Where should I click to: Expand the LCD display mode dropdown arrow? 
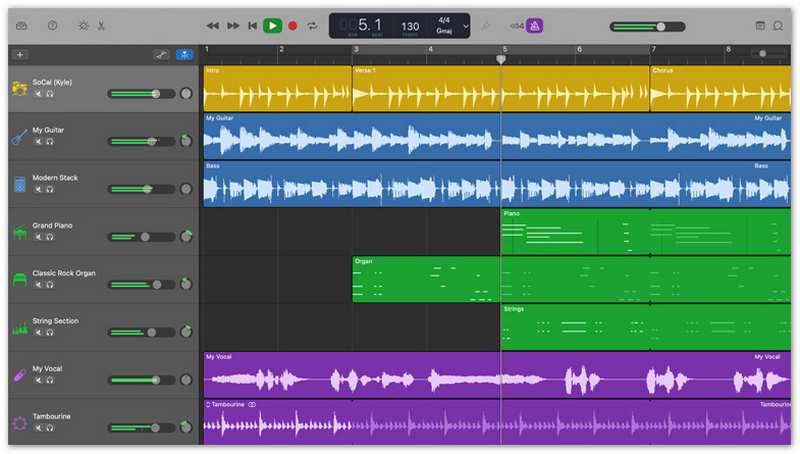(x=466, y=25)
